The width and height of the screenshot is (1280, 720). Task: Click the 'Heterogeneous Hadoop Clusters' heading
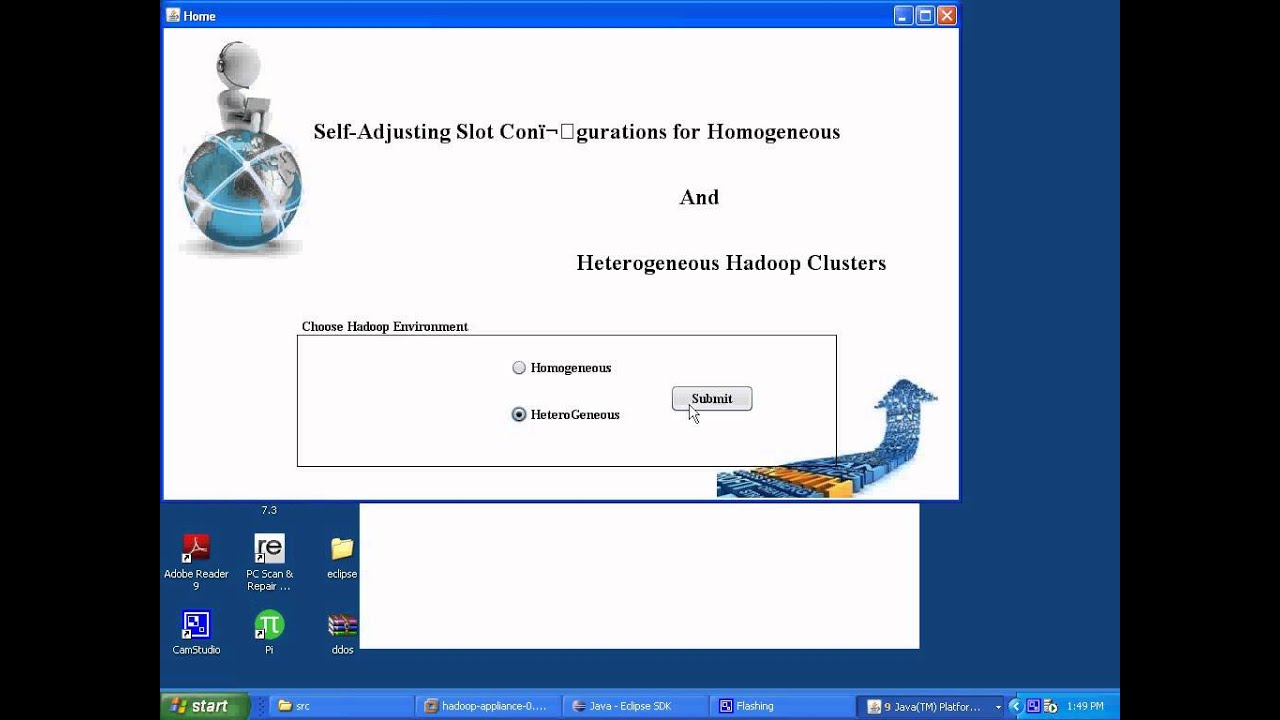click(731, 263)
